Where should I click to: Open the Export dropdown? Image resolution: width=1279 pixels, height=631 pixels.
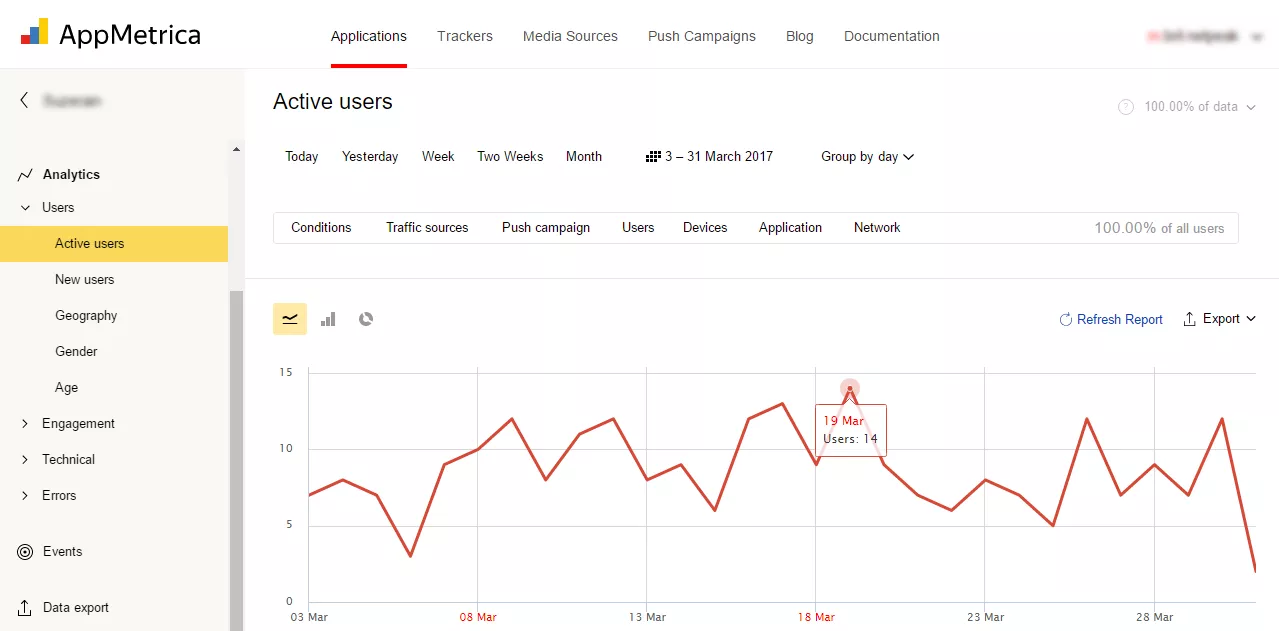click(1219, 319)
